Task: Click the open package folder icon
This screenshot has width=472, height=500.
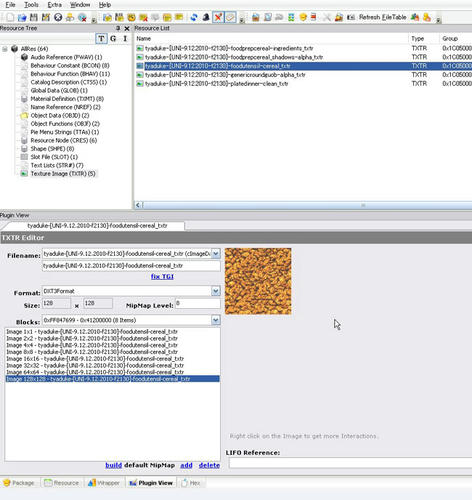Action: click(22, 17)
